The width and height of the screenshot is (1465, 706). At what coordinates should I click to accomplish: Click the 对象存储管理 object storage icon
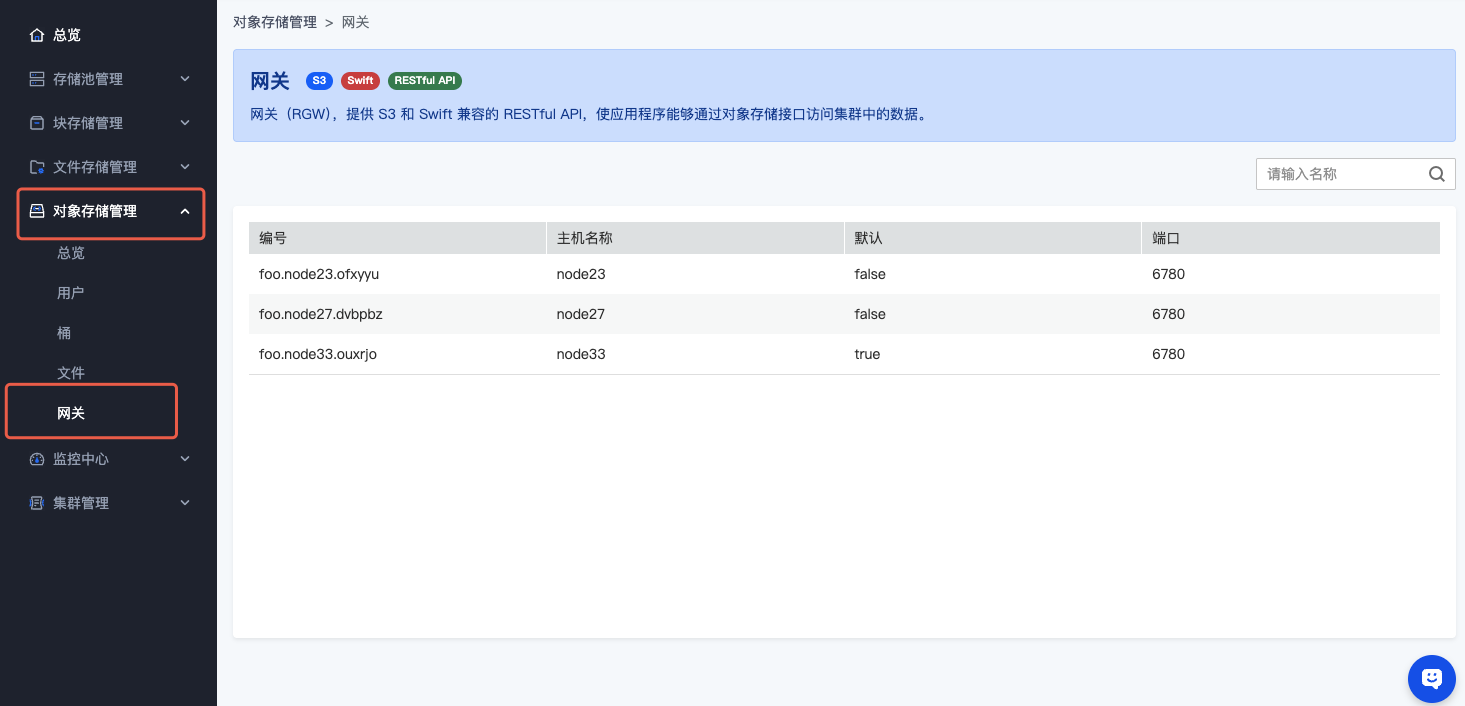point(37,211)
